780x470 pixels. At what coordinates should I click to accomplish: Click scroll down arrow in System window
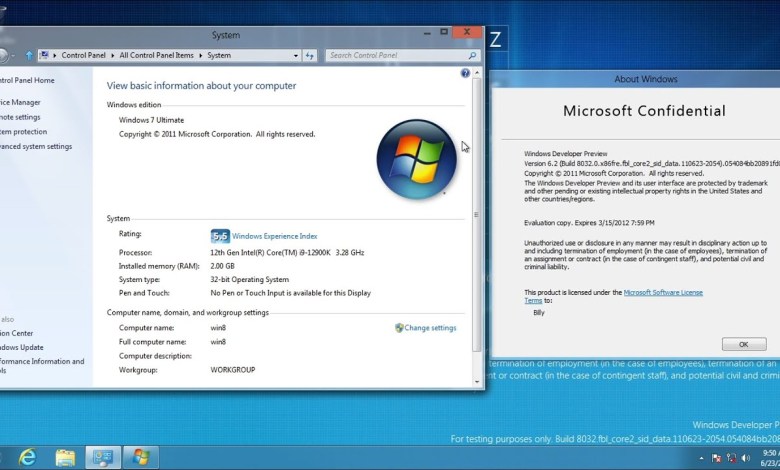click(x=477, y=382)
